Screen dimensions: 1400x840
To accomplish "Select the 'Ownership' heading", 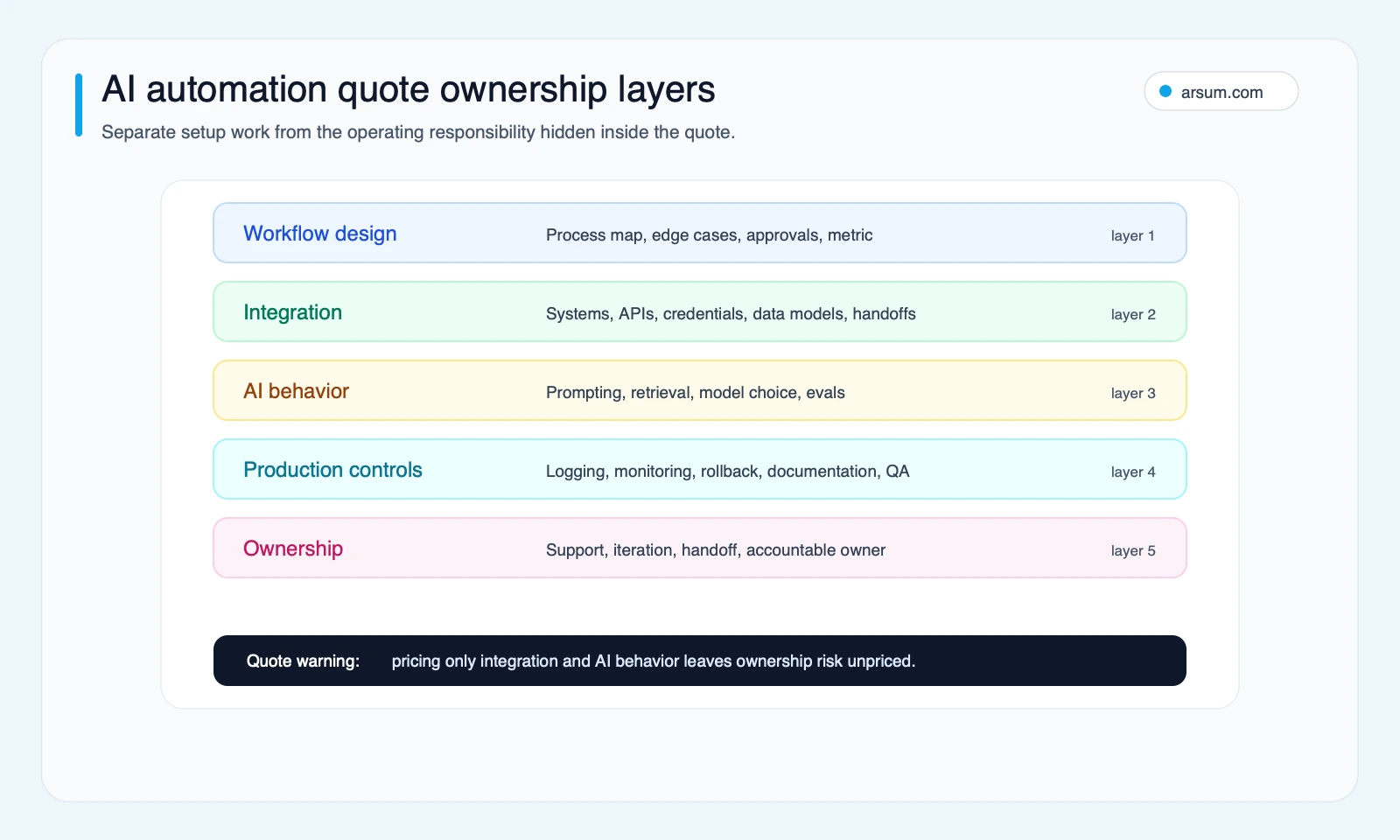I will pyautogui.click(x=293, y=549).
